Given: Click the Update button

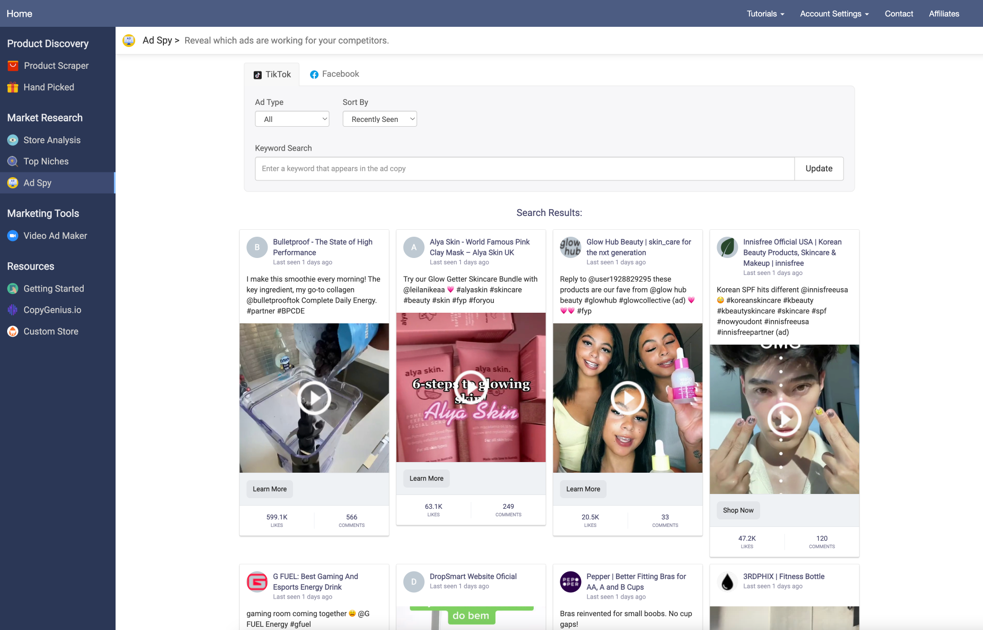Looking at the screenshot, I should 818,168.
